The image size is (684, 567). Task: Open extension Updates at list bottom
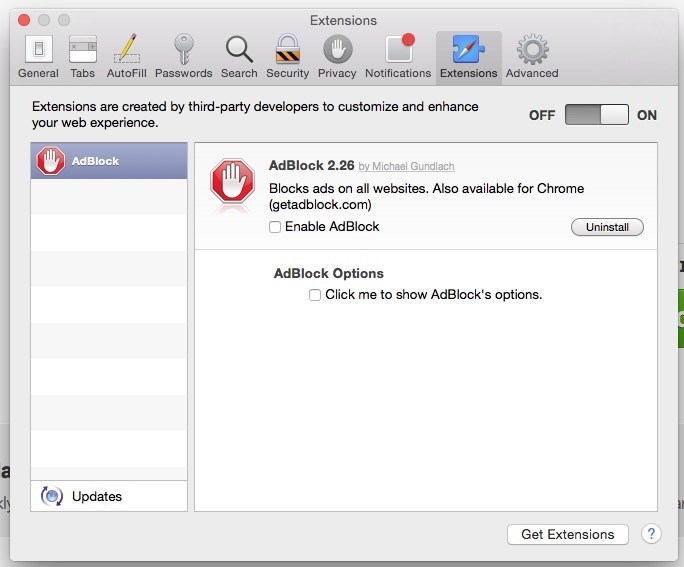(109, 496)
